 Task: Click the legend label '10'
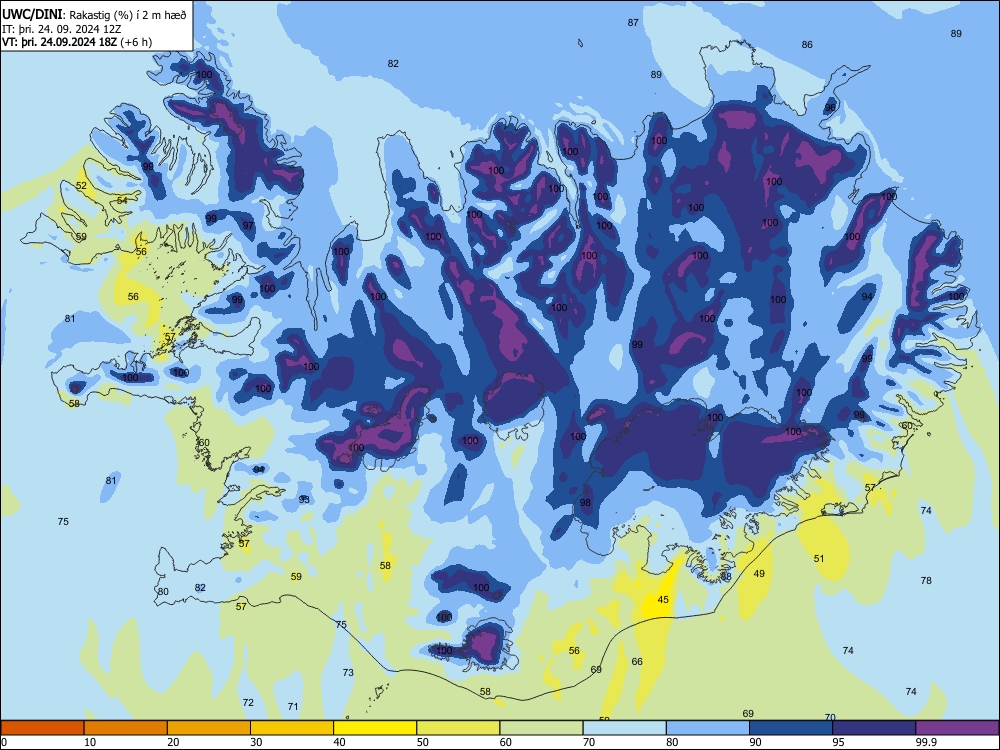pyautogui.click(x=90, y=742)
